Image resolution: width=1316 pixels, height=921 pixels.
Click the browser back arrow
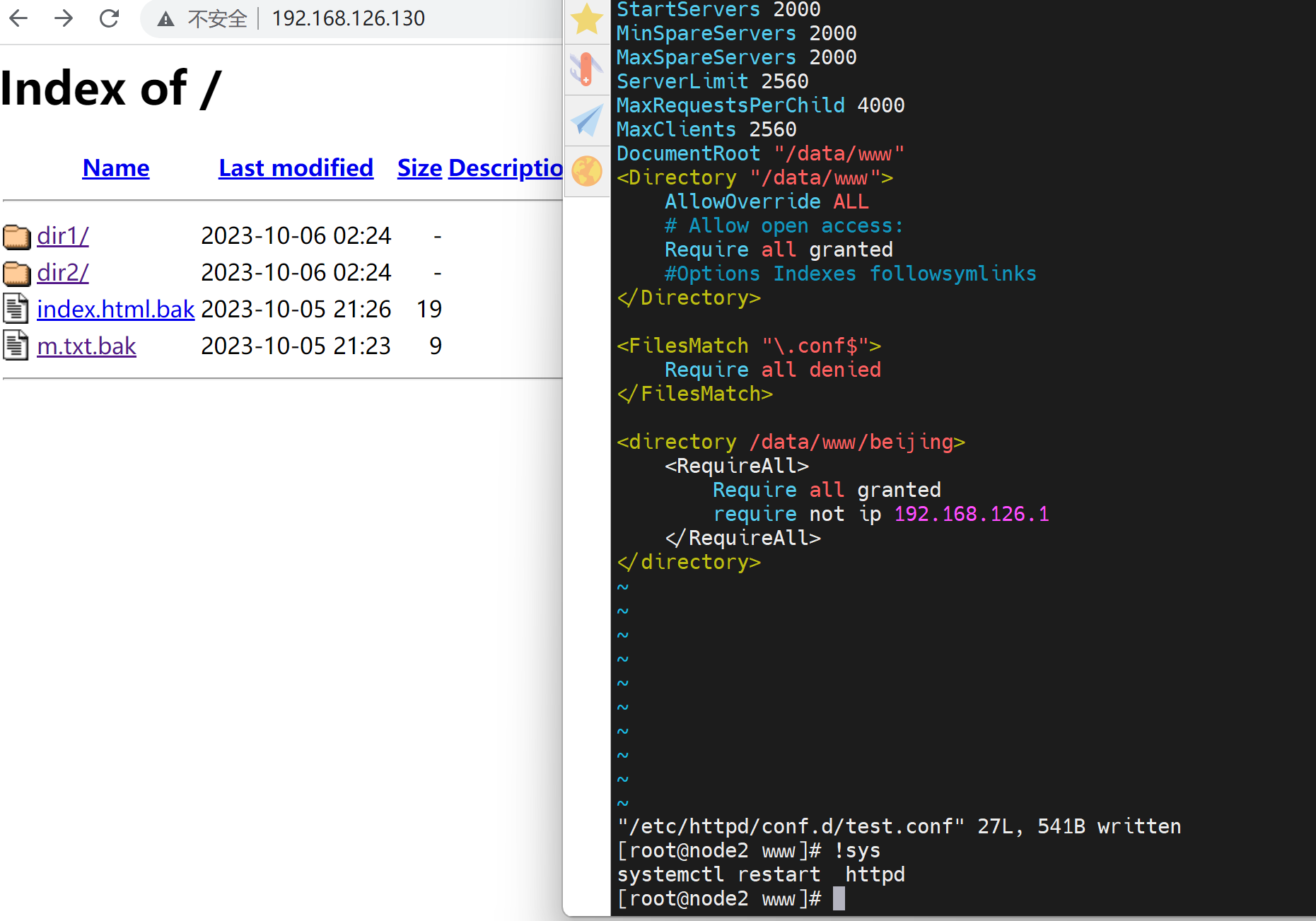19,18
